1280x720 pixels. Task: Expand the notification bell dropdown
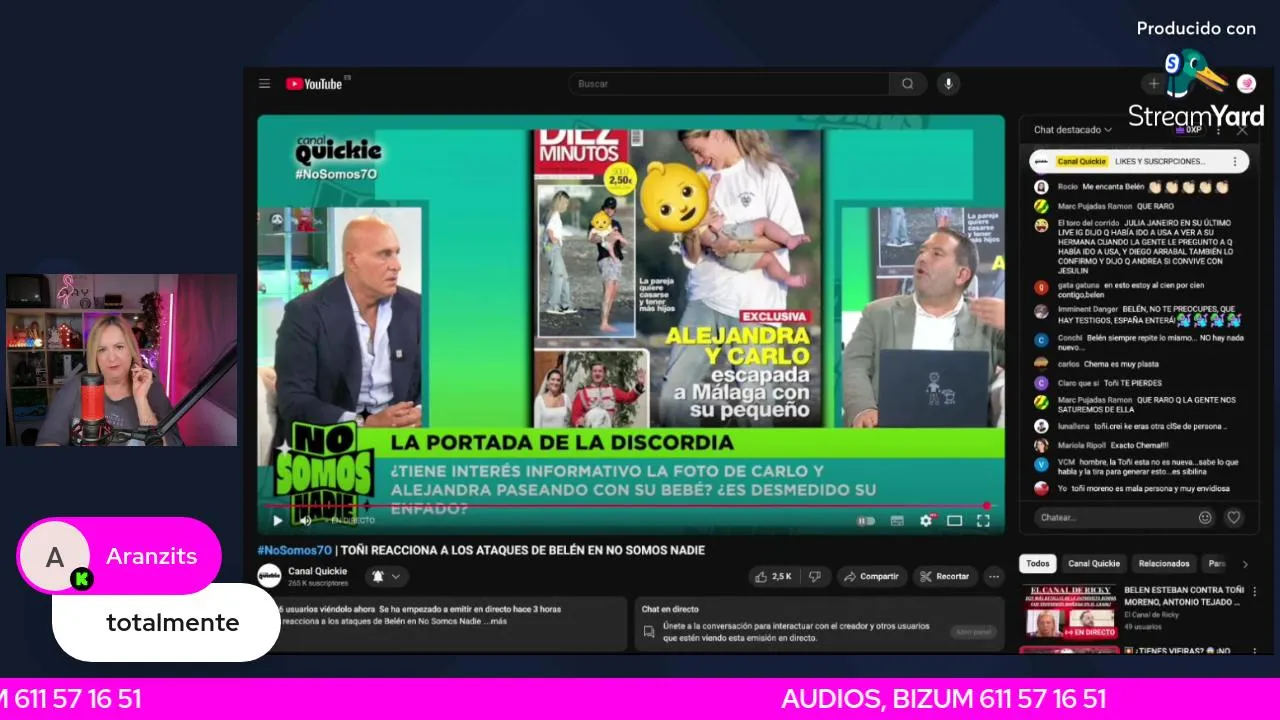coord(386,576)
